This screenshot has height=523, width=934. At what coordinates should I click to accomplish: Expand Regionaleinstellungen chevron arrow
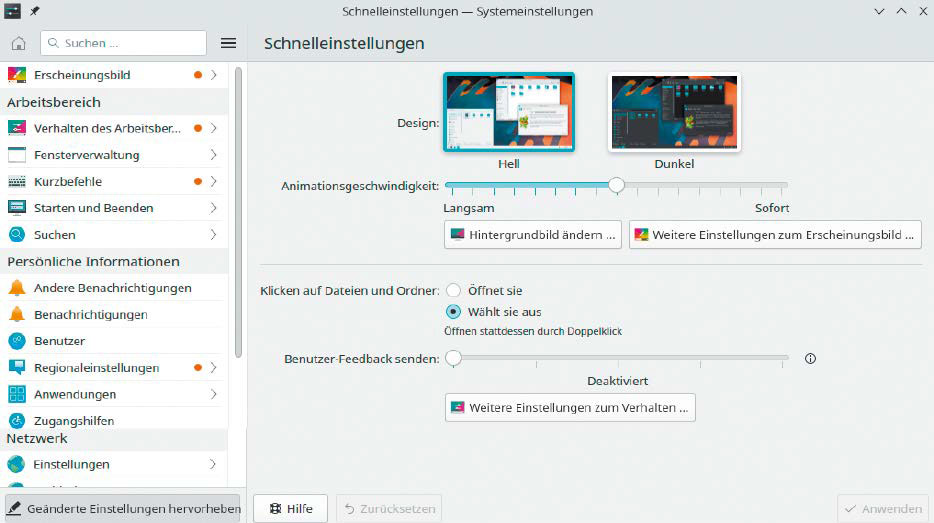[x=213, y=368]
